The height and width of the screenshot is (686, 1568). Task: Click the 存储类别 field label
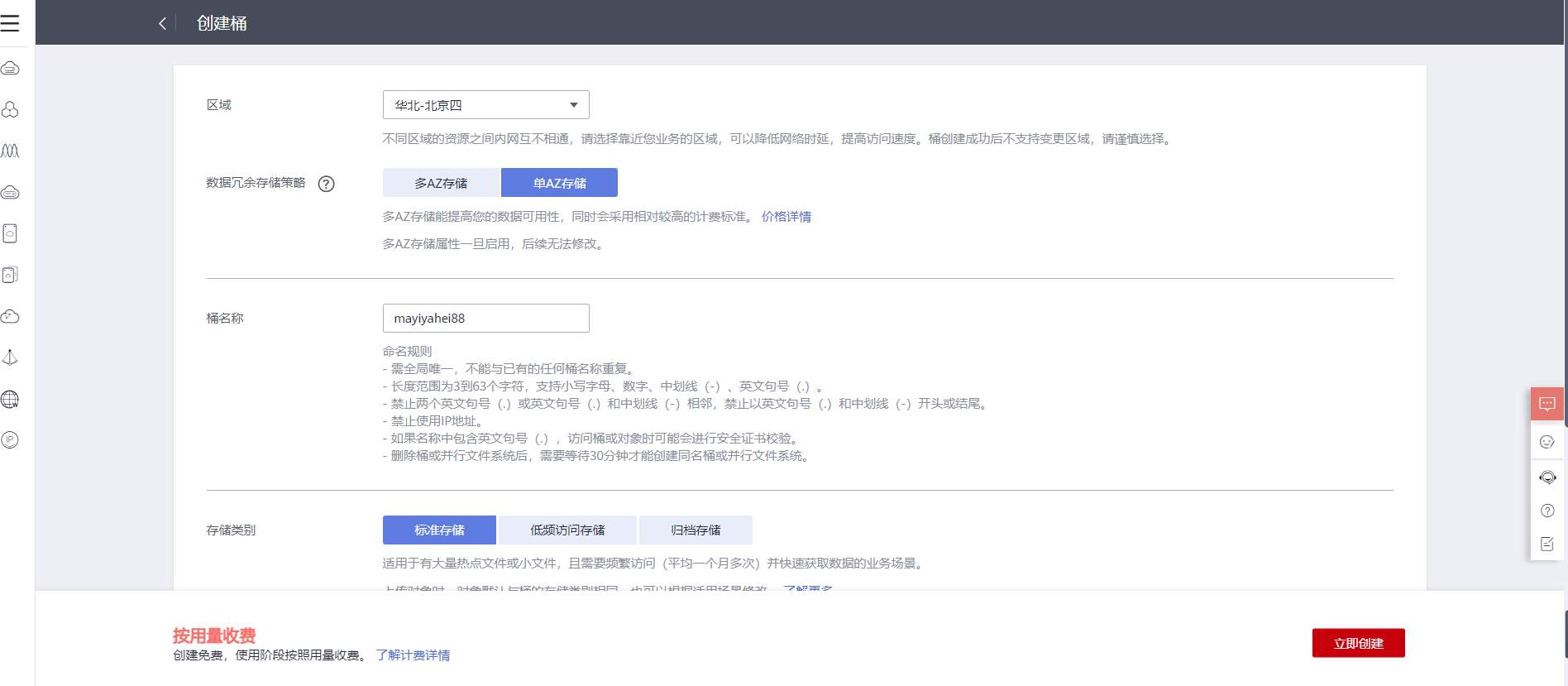(231, 530)
